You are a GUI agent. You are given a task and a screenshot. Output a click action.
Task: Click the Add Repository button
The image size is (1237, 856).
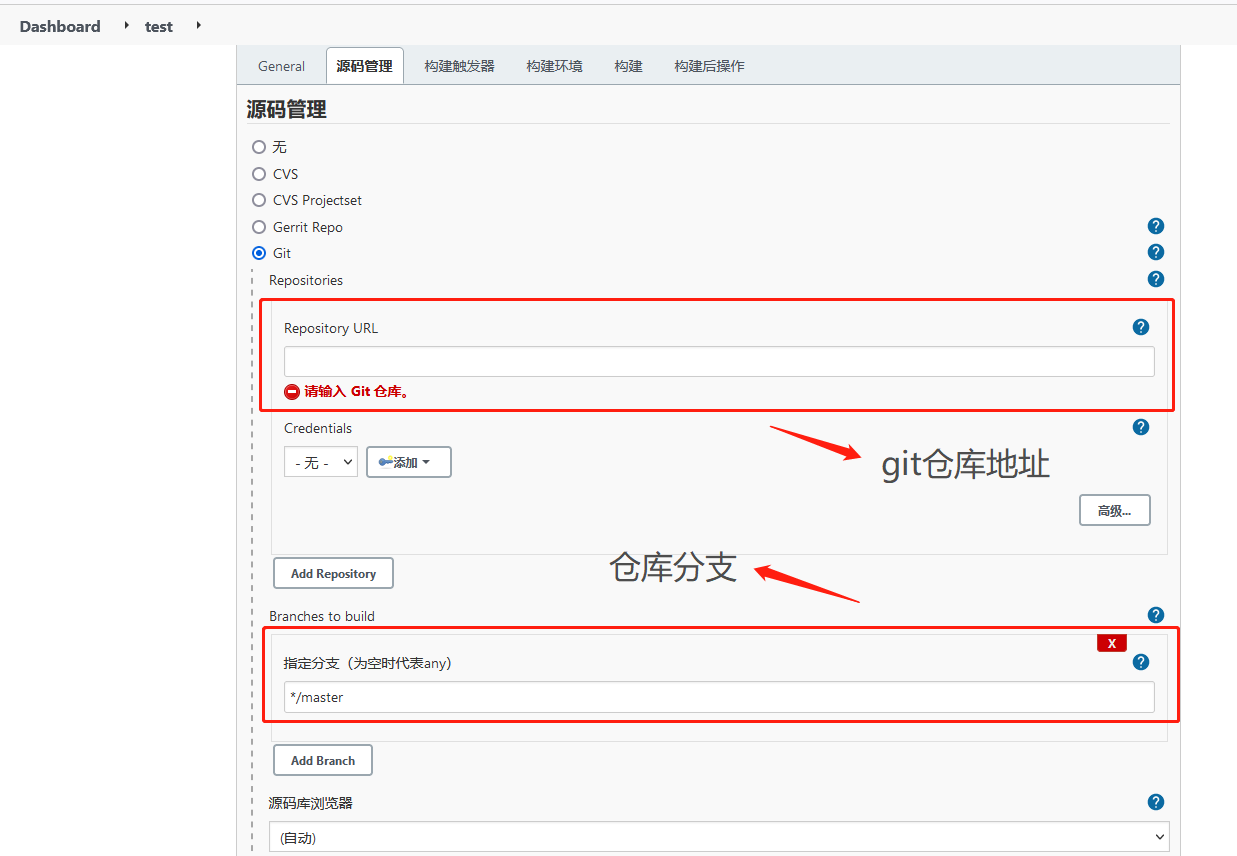[x=333, y=574]
